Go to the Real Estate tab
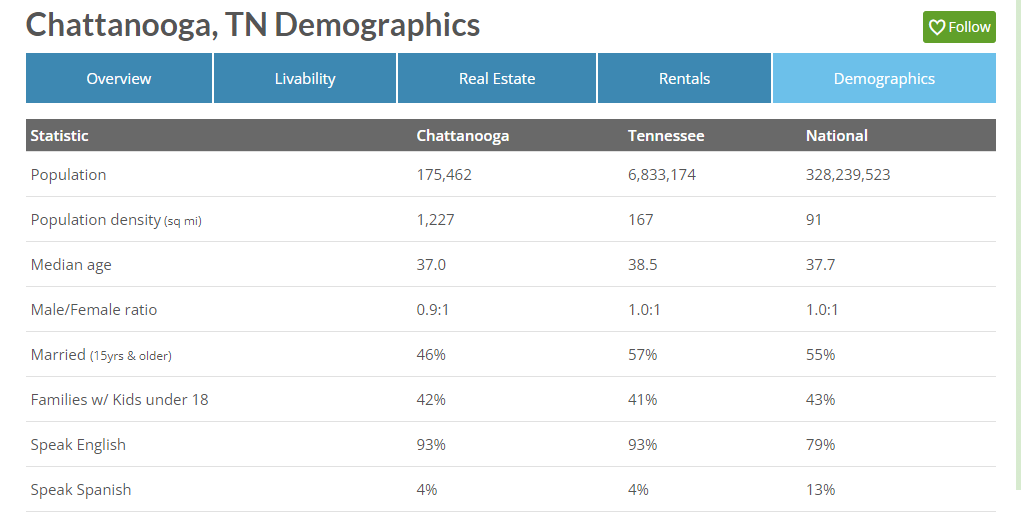The image size is (1021, 516). pos(497,78)
